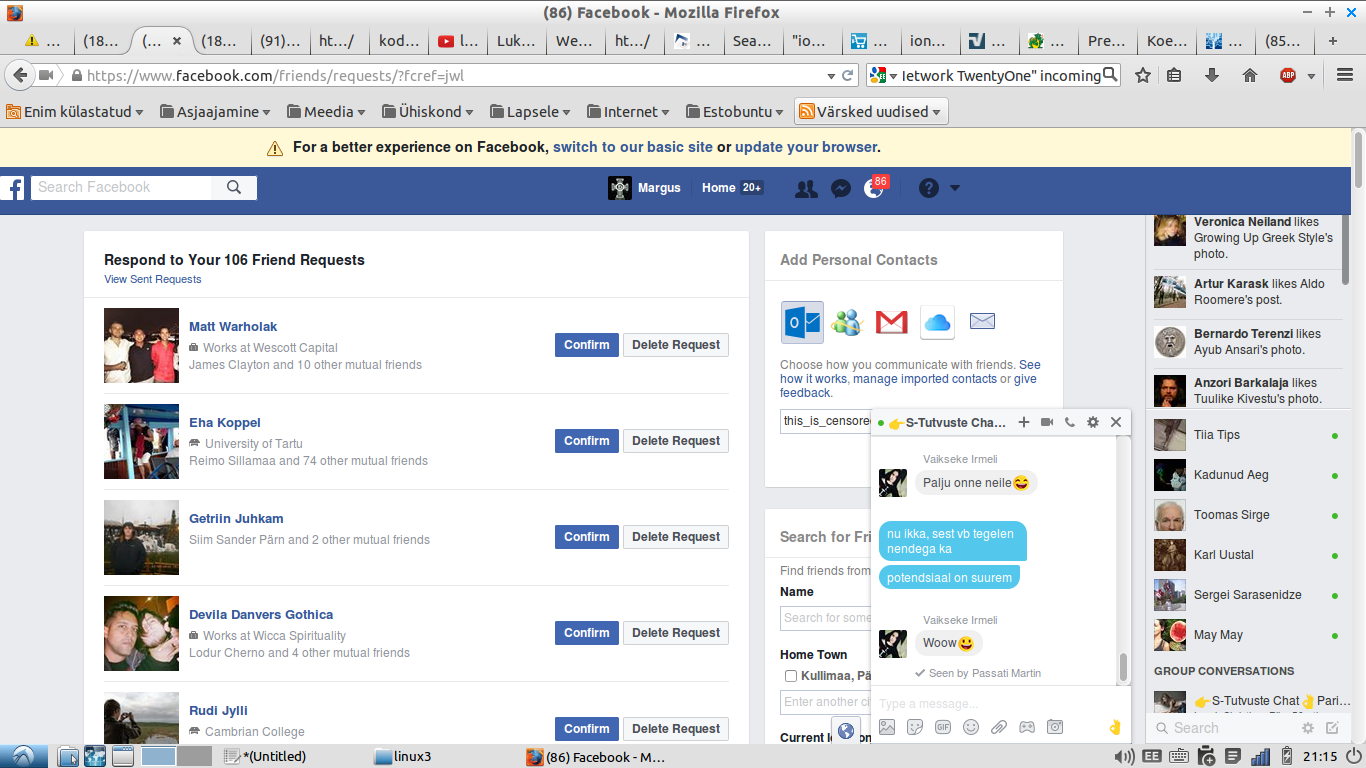Screen dimensions: 1366x768
Task: Tick the Kullimaa home town checkbox
Action: (x=791, y=676)
